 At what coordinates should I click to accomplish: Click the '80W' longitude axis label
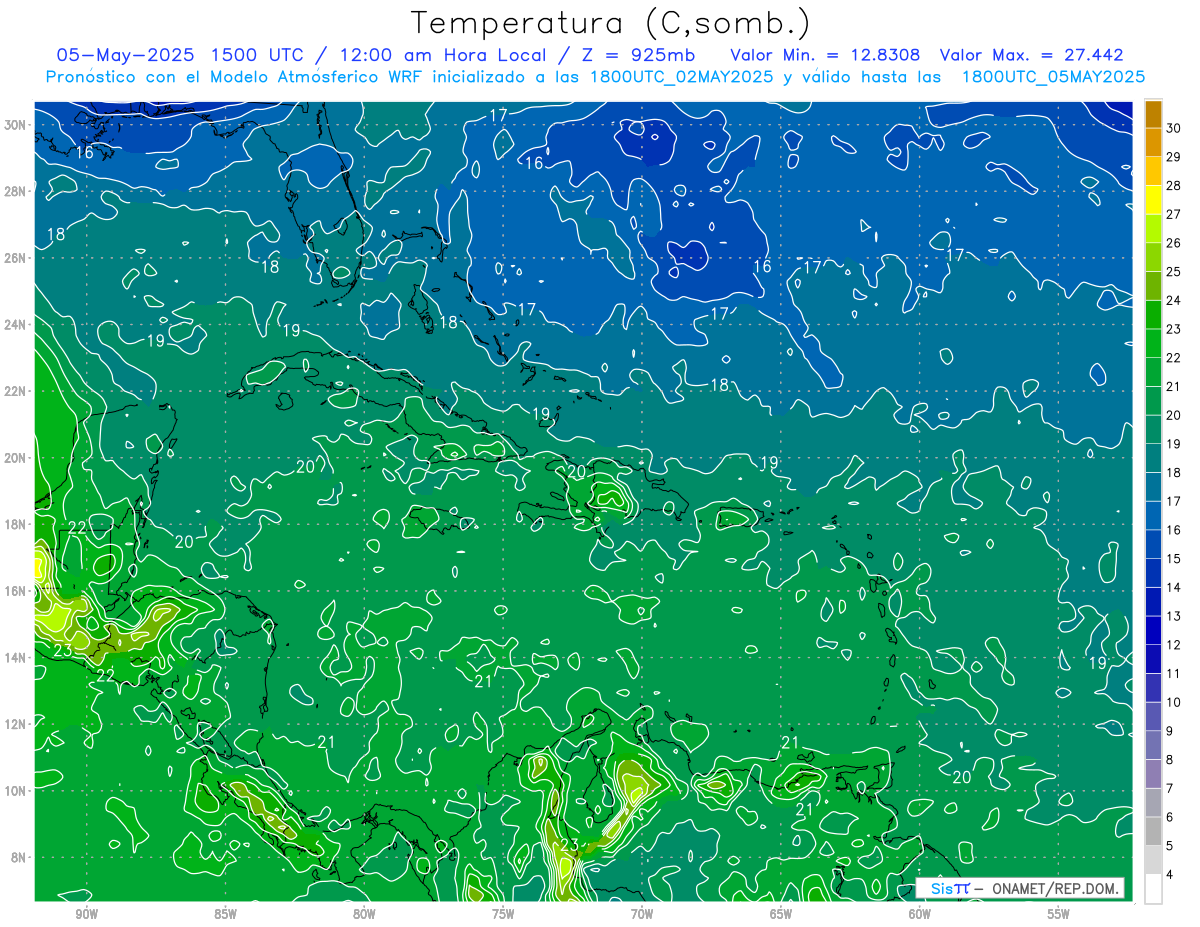coord(364,914)
